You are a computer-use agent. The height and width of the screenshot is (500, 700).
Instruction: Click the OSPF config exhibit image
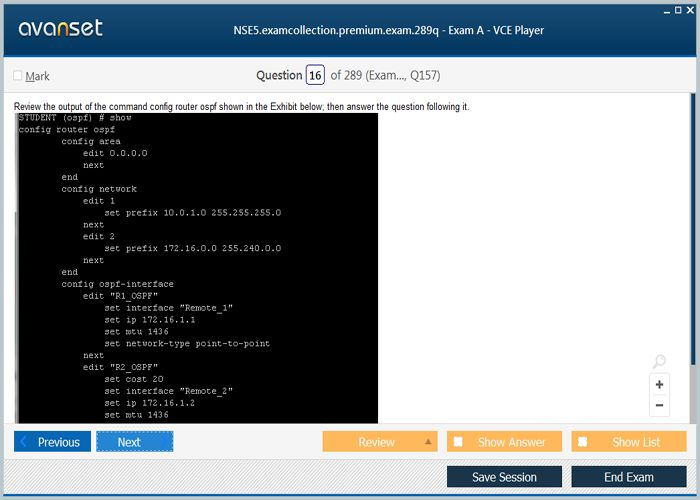point(197,267)
